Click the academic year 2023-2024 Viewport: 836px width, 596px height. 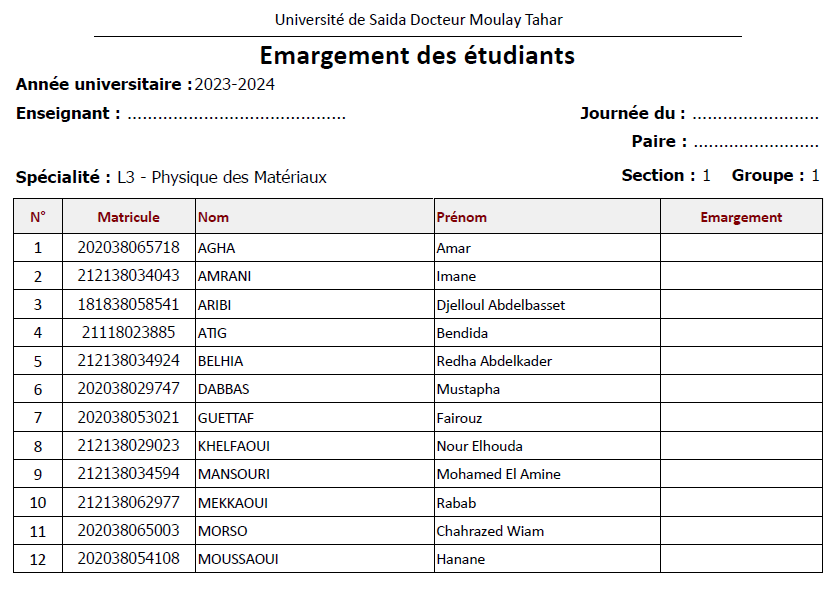(234, 85)
